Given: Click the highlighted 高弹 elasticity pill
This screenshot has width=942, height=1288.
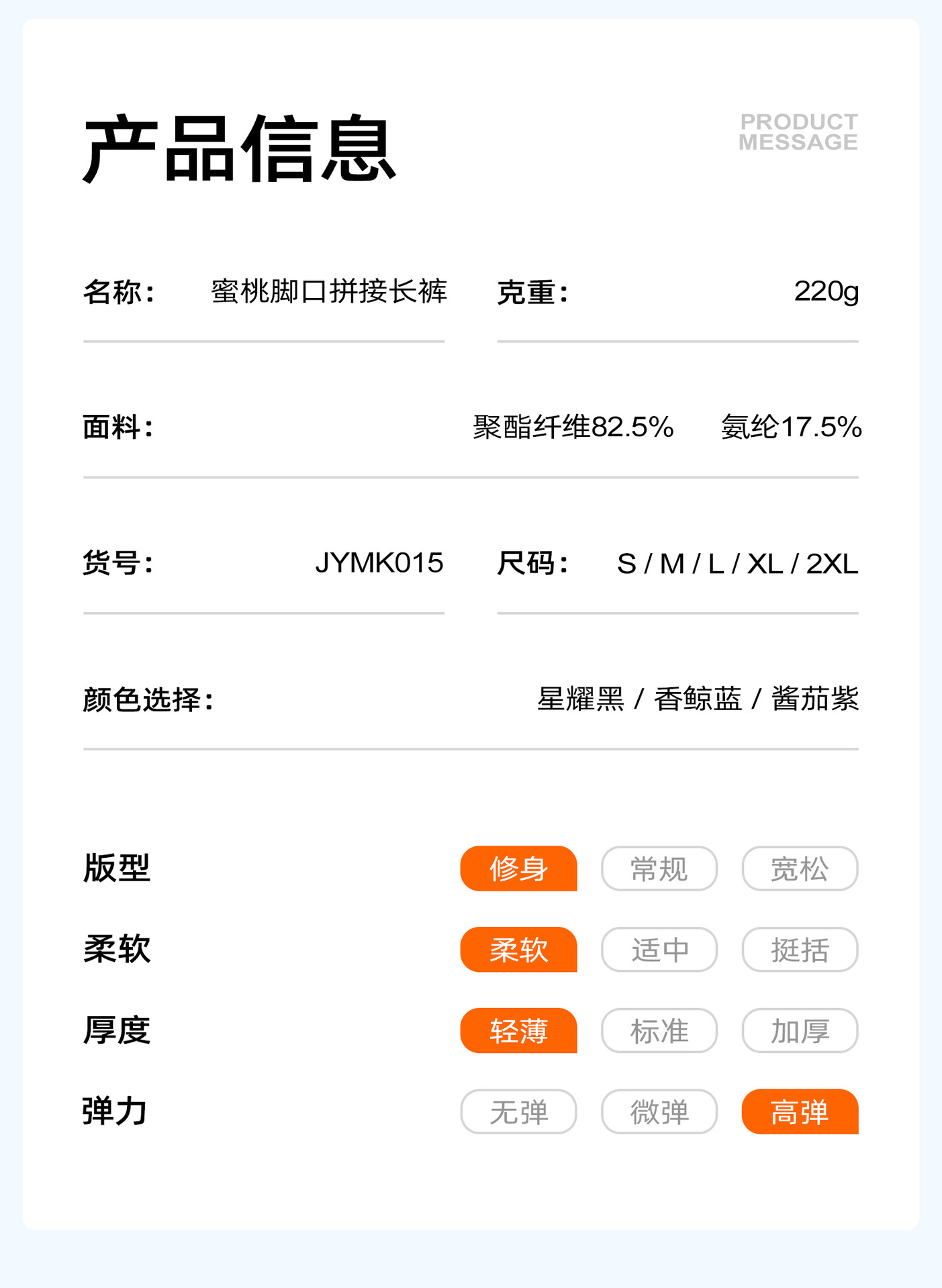Looking at the screenshot, I should 800,1112.
